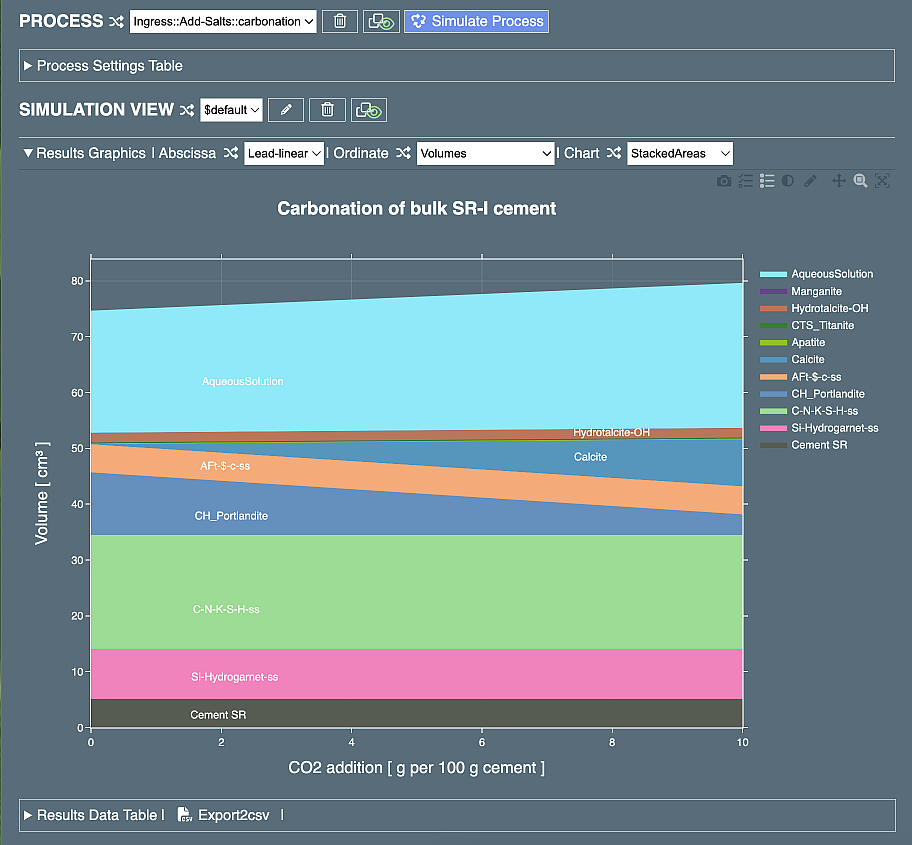Select the chart pan tool
Image resolution: width=912 pixels, height=845 pixels.
tap(838, 181)
